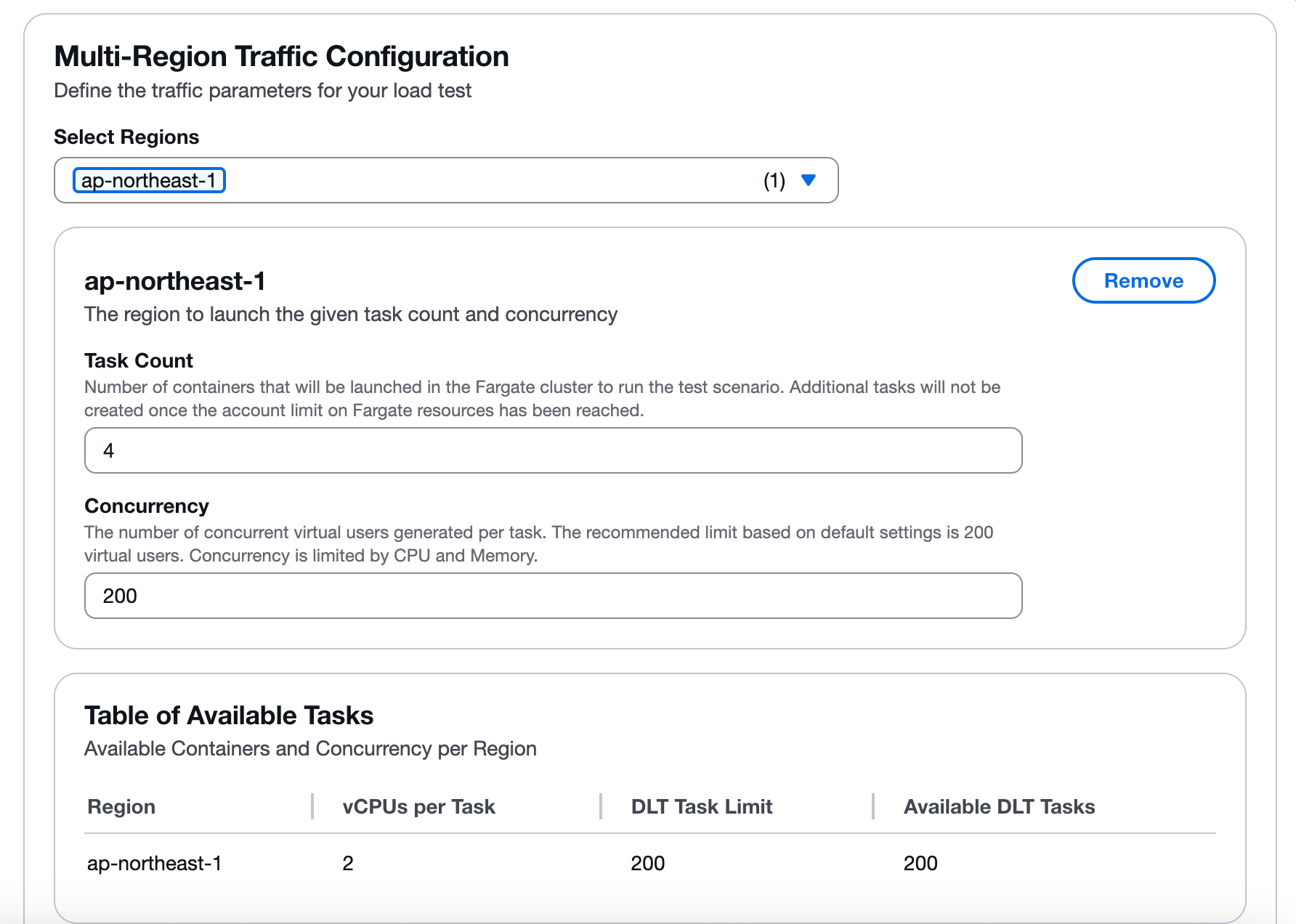Click the Available DLT Tasks column header
Viewport: 1296px width, 924px height.
pos(999,806)
